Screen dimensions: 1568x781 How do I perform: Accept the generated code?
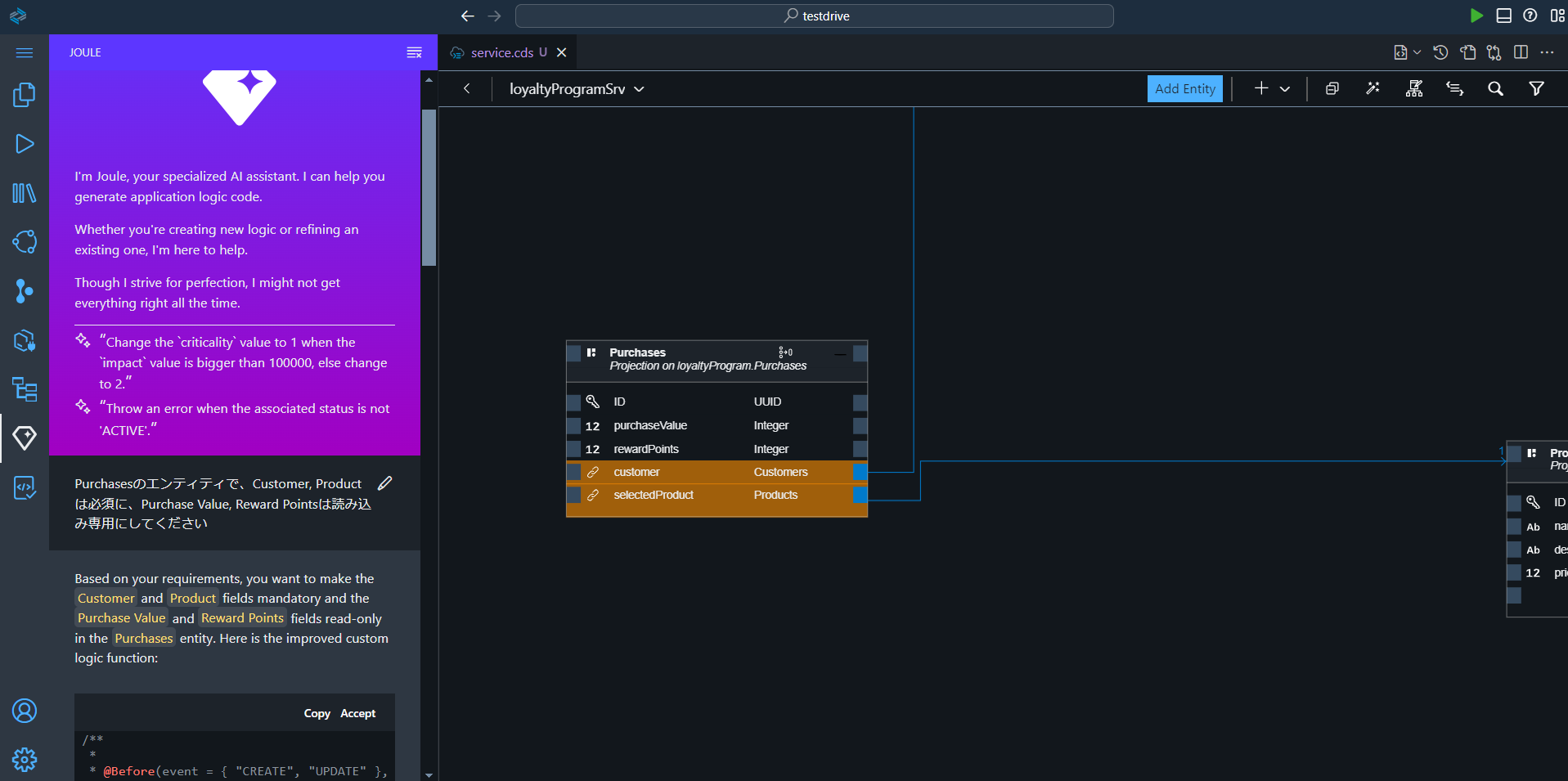click(x=358, y=713)
